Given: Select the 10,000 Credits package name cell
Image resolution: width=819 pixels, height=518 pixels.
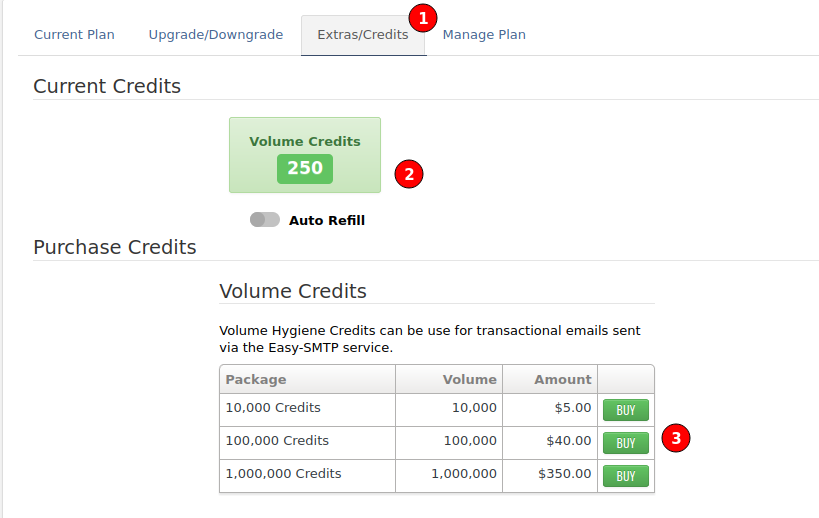Looking at the screenshot, I should (273, 408).
